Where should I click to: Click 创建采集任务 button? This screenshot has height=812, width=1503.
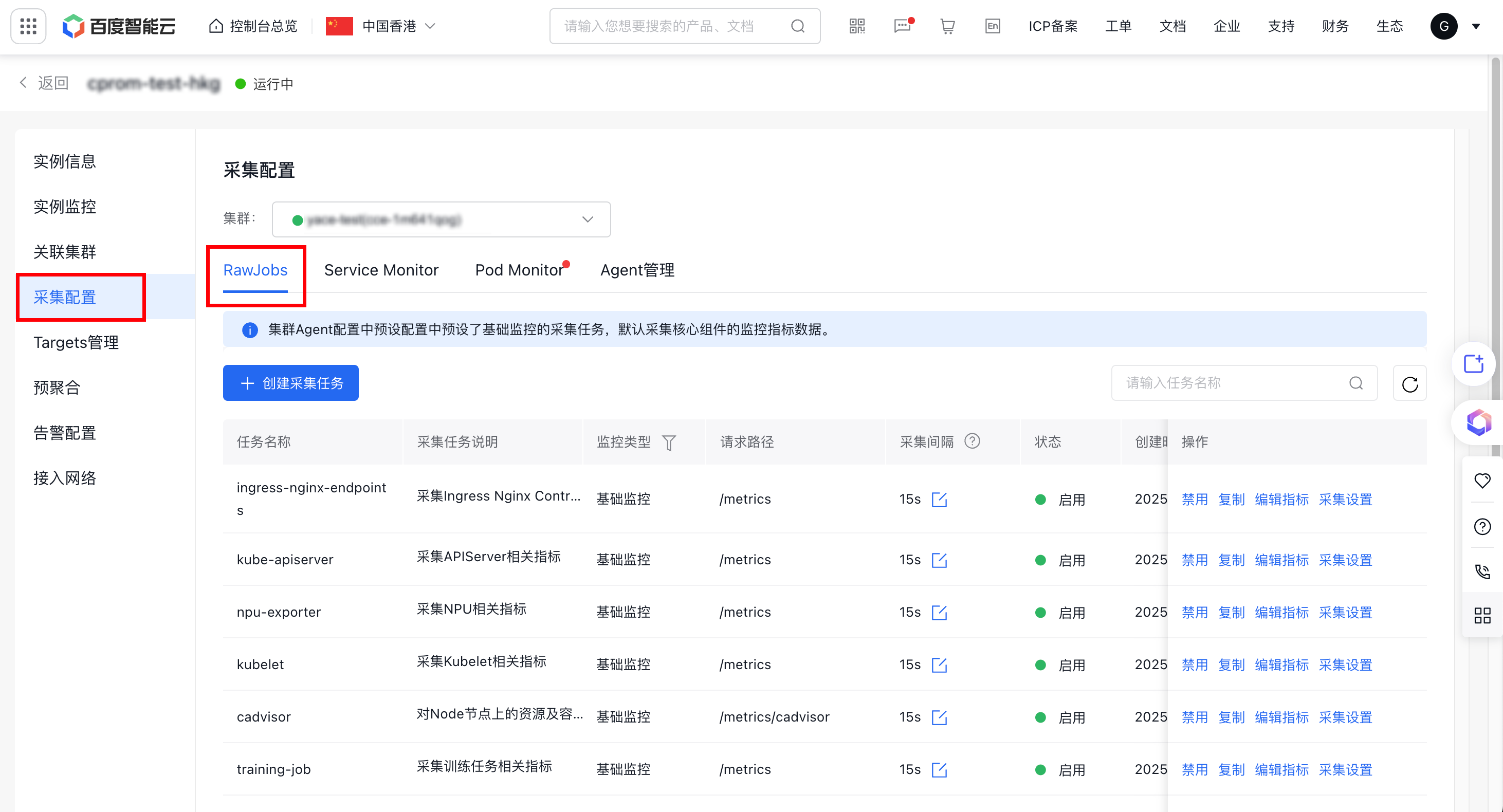(x=290, y=383)
